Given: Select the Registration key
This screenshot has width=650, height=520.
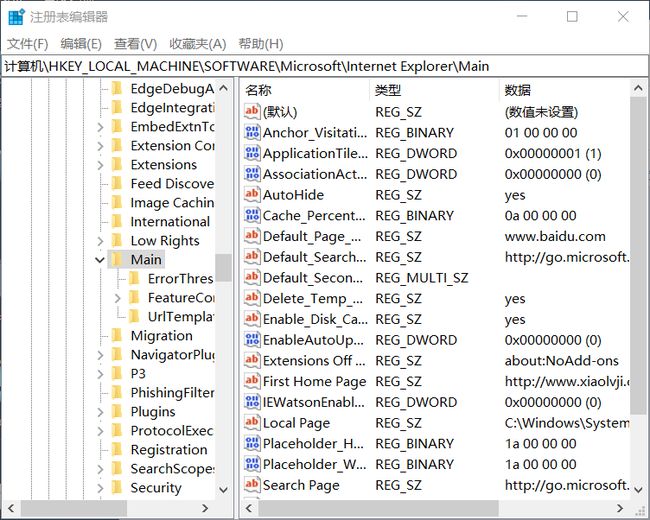Looking at the screenshot, I should coord(169,450).
